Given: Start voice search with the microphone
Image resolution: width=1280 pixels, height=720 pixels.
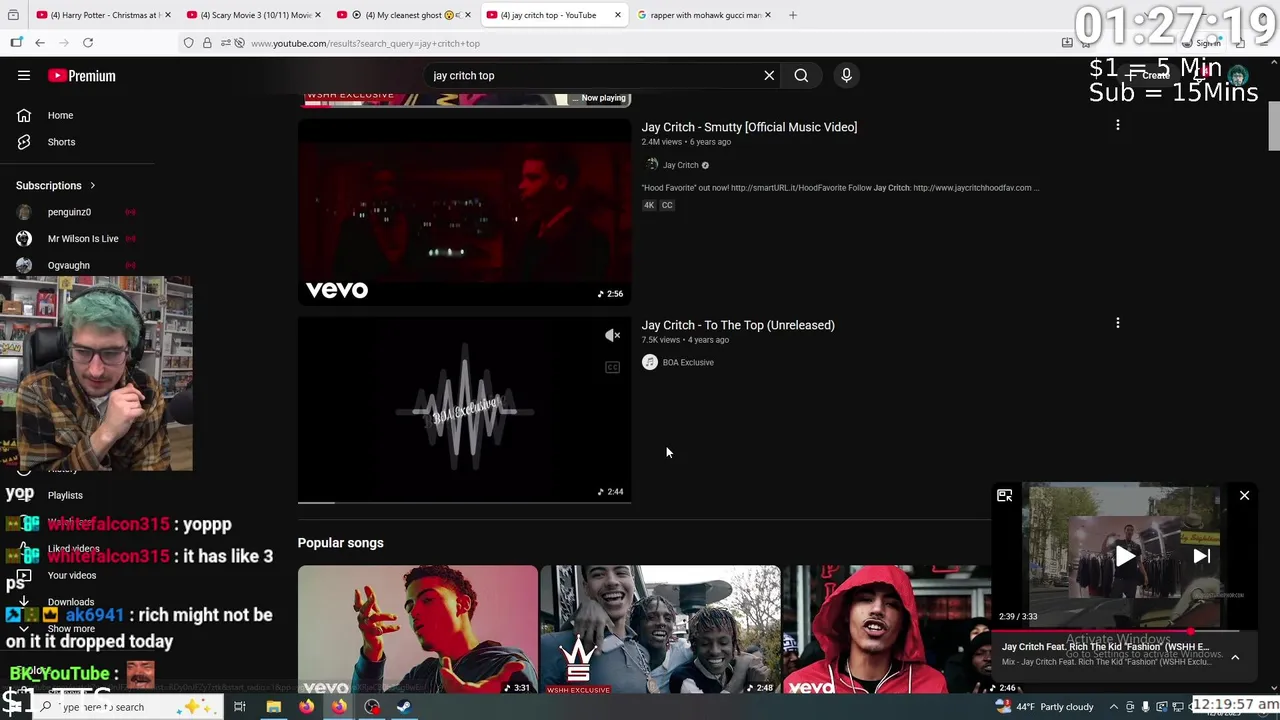Looking at the screenshot, I should coord(846,75).
